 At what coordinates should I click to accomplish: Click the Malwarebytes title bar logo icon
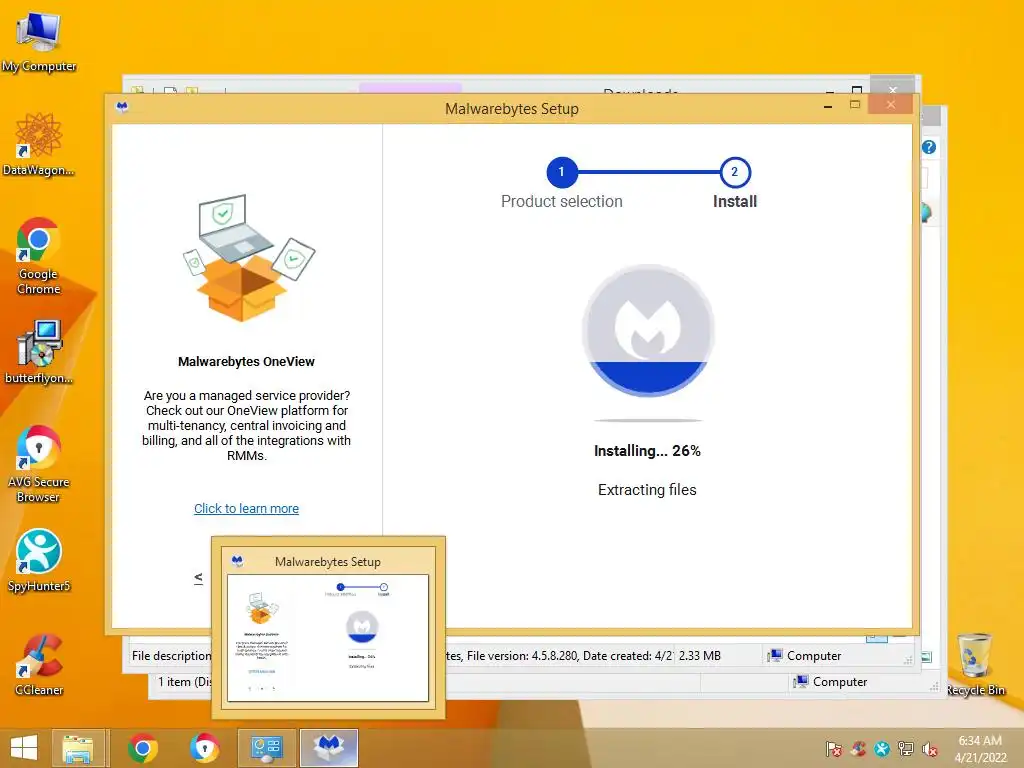pos(122,107)
